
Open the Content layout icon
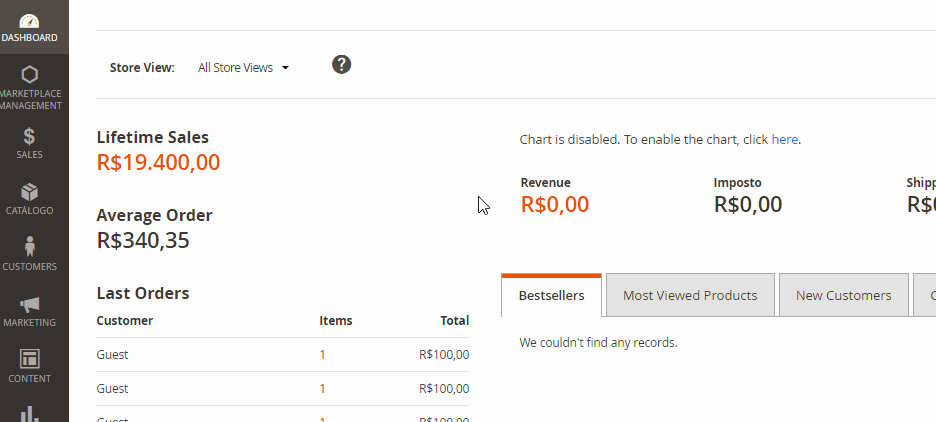(29, 359)
